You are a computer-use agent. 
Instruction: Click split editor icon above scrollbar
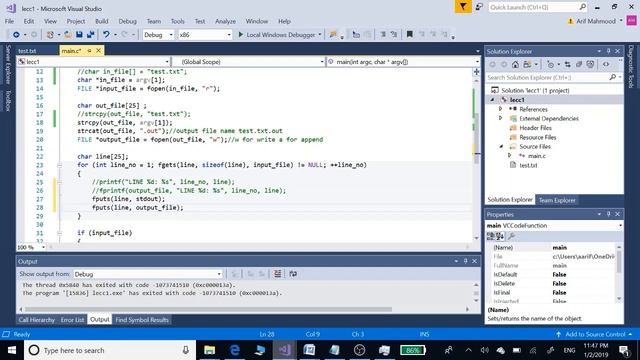[476, 71]
